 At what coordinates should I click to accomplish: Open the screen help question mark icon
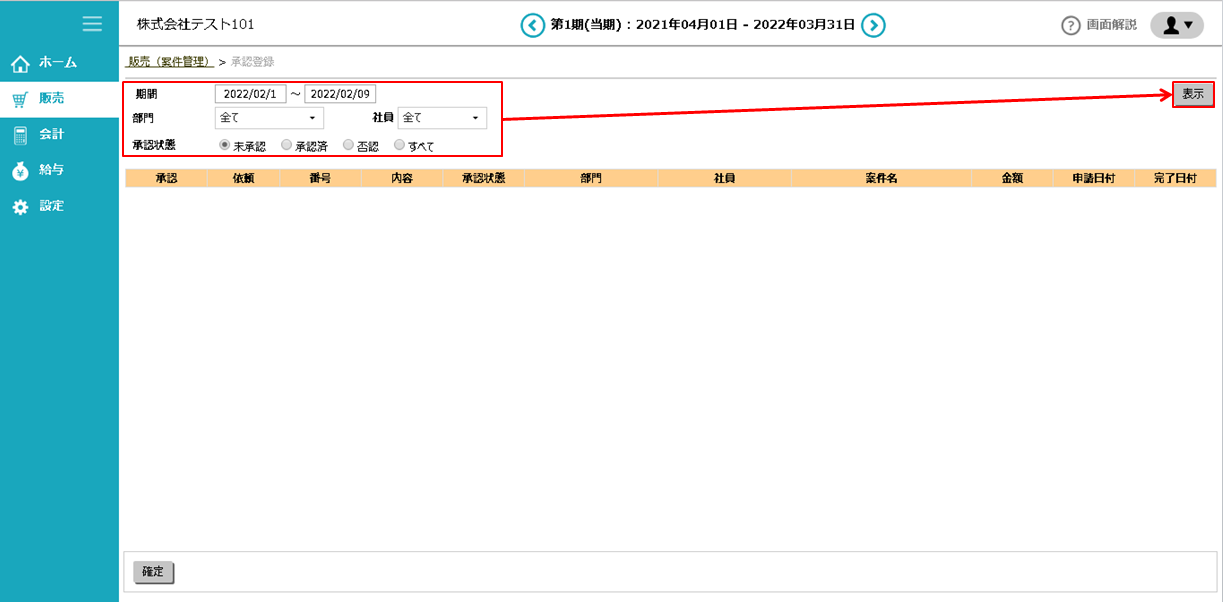(x=1071, y=26)
